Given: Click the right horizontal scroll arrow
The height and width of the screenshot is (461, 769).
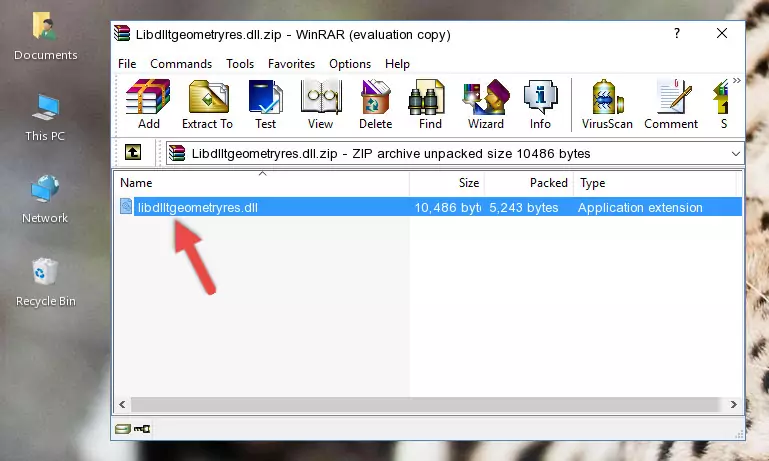Looking at the screenshot, I should tap(733, 405).
